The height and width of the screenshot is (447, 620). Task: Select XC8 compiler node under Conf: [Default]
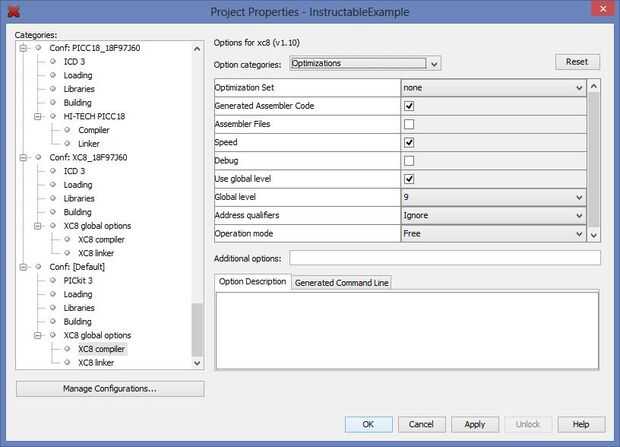tap(101, 349)
